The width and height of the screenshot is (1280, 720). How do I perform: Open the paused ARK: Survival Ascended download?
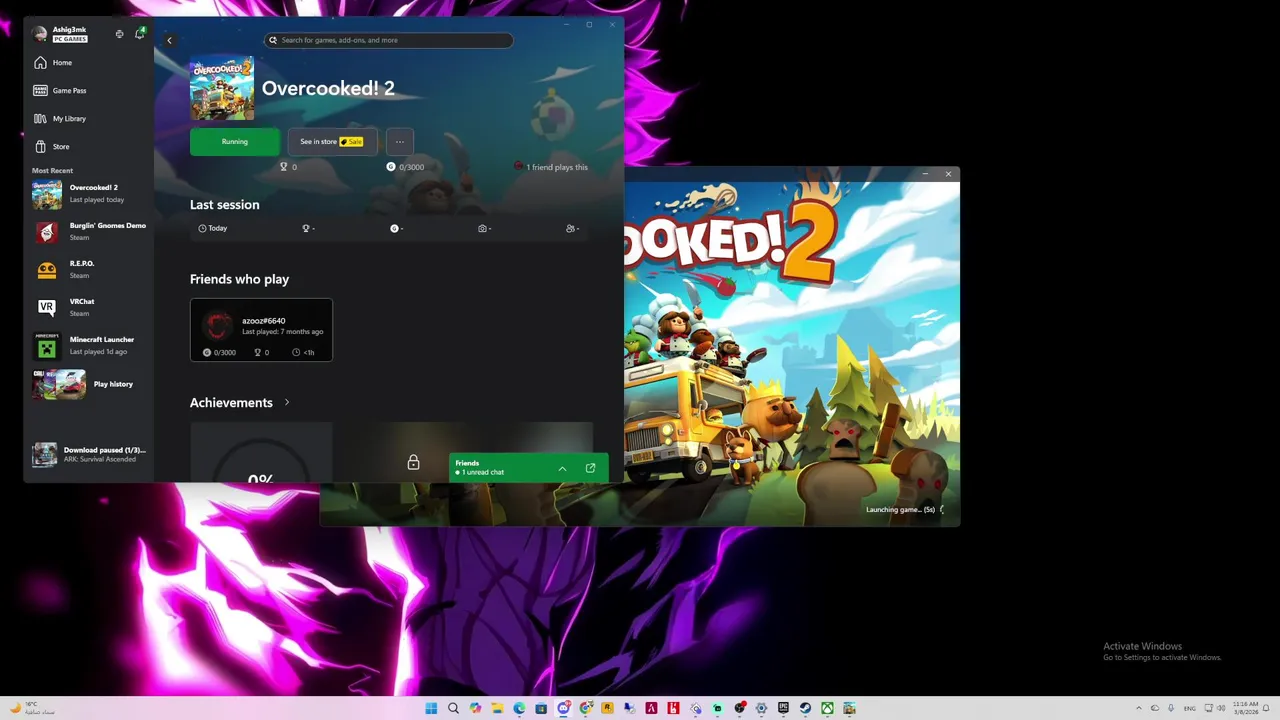tap(89, 455)
